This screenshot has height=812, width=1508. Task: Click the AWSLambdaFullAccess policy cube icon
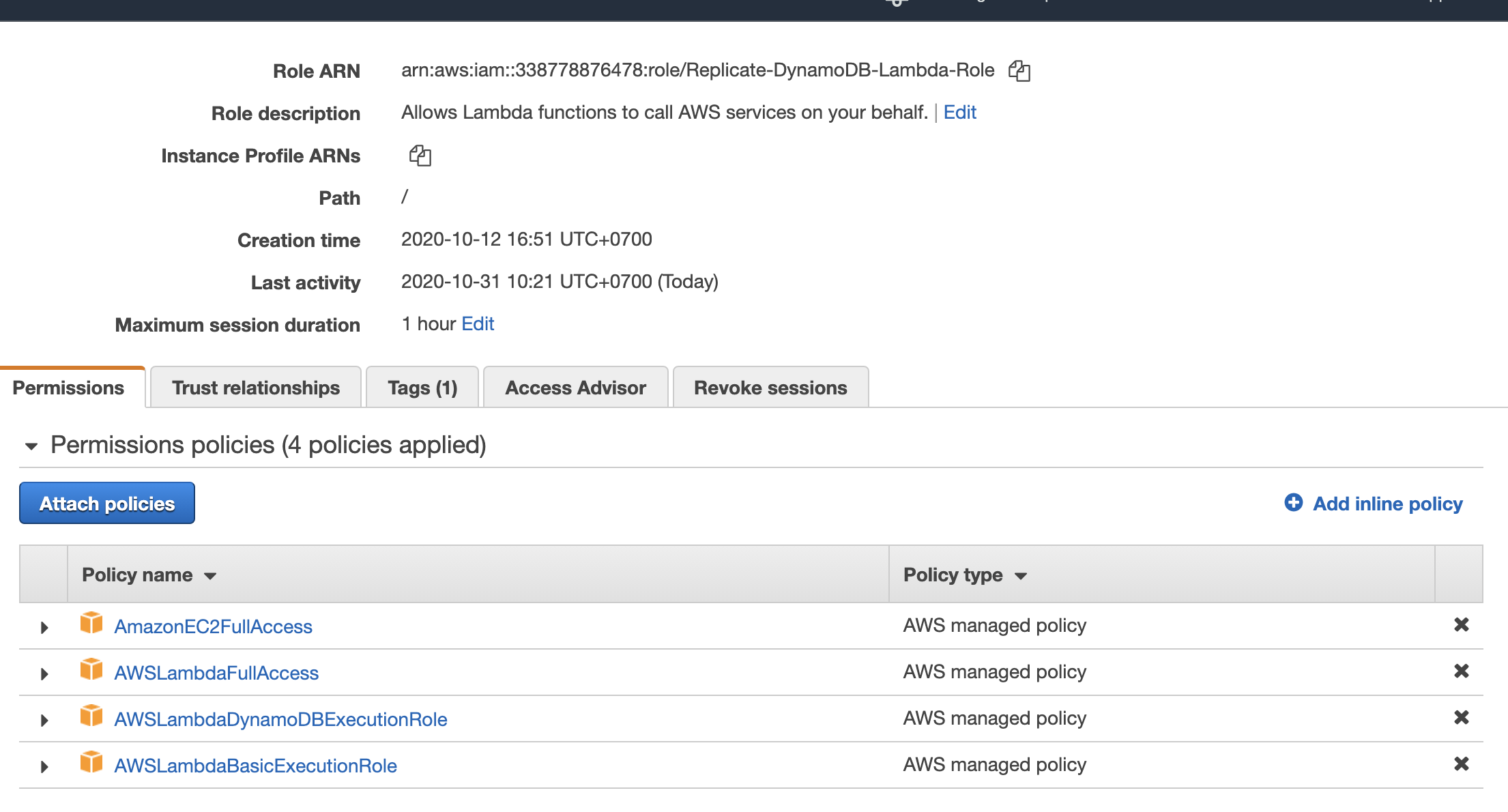[91, 669]
